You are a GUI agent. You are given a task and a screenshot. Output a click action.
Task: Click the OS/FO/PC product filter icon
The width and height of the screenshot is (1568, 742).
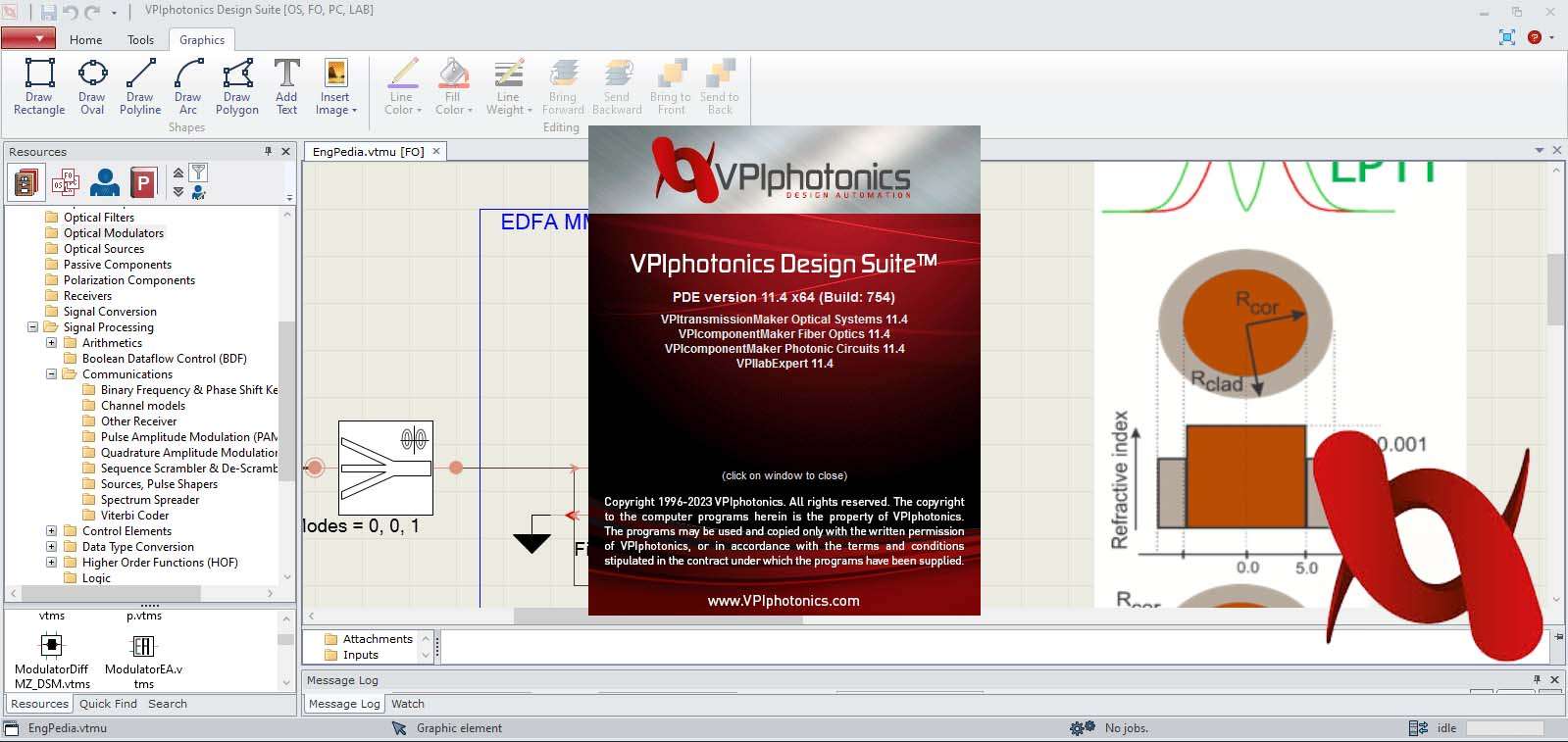point(66,182)
